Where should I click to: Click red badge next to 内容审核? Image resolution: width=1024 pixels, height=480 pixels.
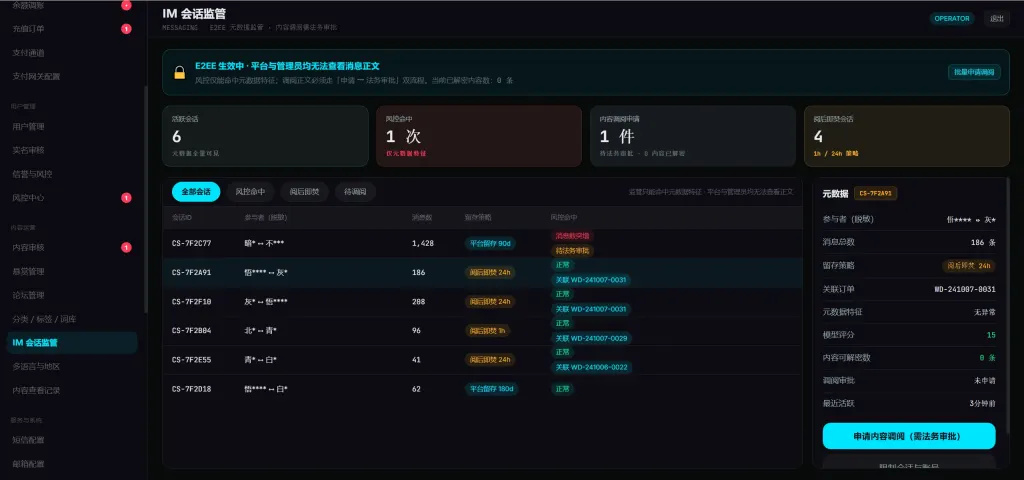(x=126, y=248)
